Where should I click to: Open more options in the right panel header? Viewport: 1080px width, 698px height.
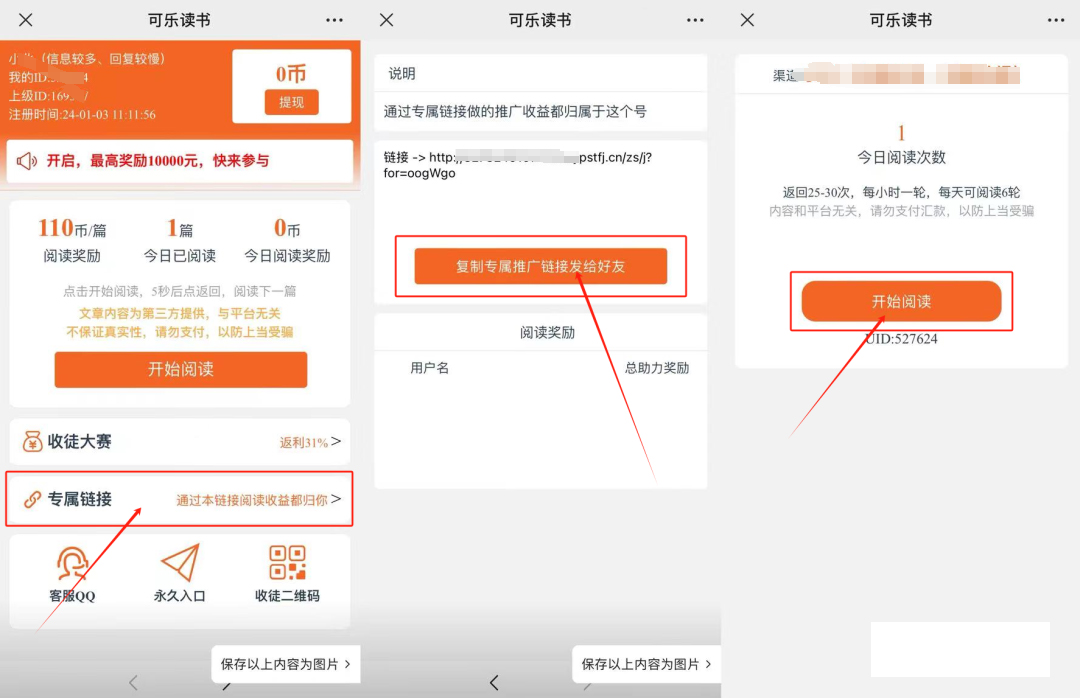(1055, 20)
